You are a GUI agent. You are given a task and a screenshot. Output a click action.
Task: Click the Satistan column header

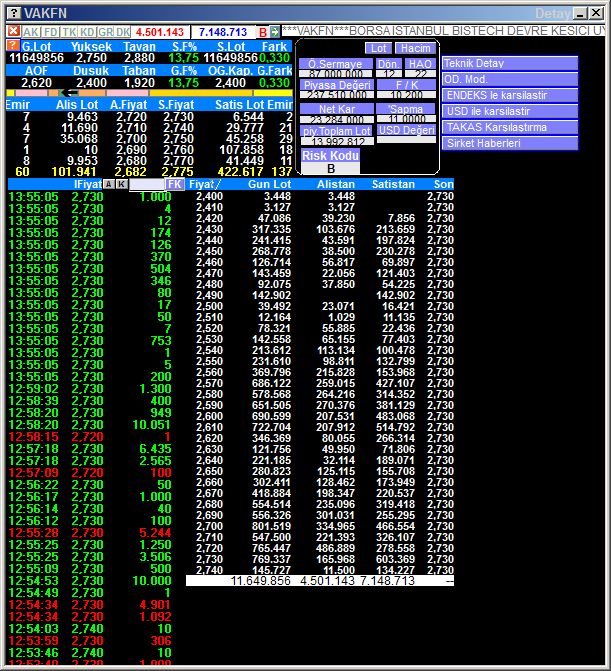[x=394, y=184]
